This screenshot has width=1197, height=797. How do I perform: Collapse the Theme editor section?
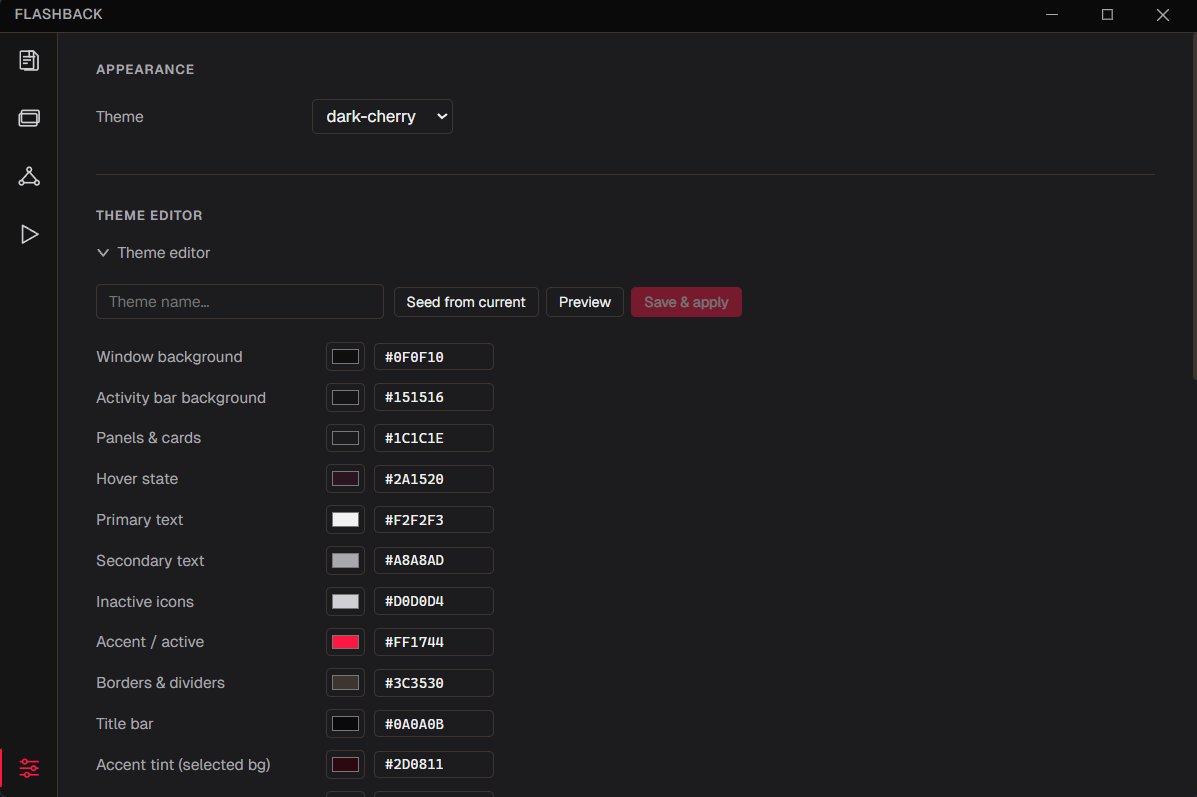[x=153, y=253]
